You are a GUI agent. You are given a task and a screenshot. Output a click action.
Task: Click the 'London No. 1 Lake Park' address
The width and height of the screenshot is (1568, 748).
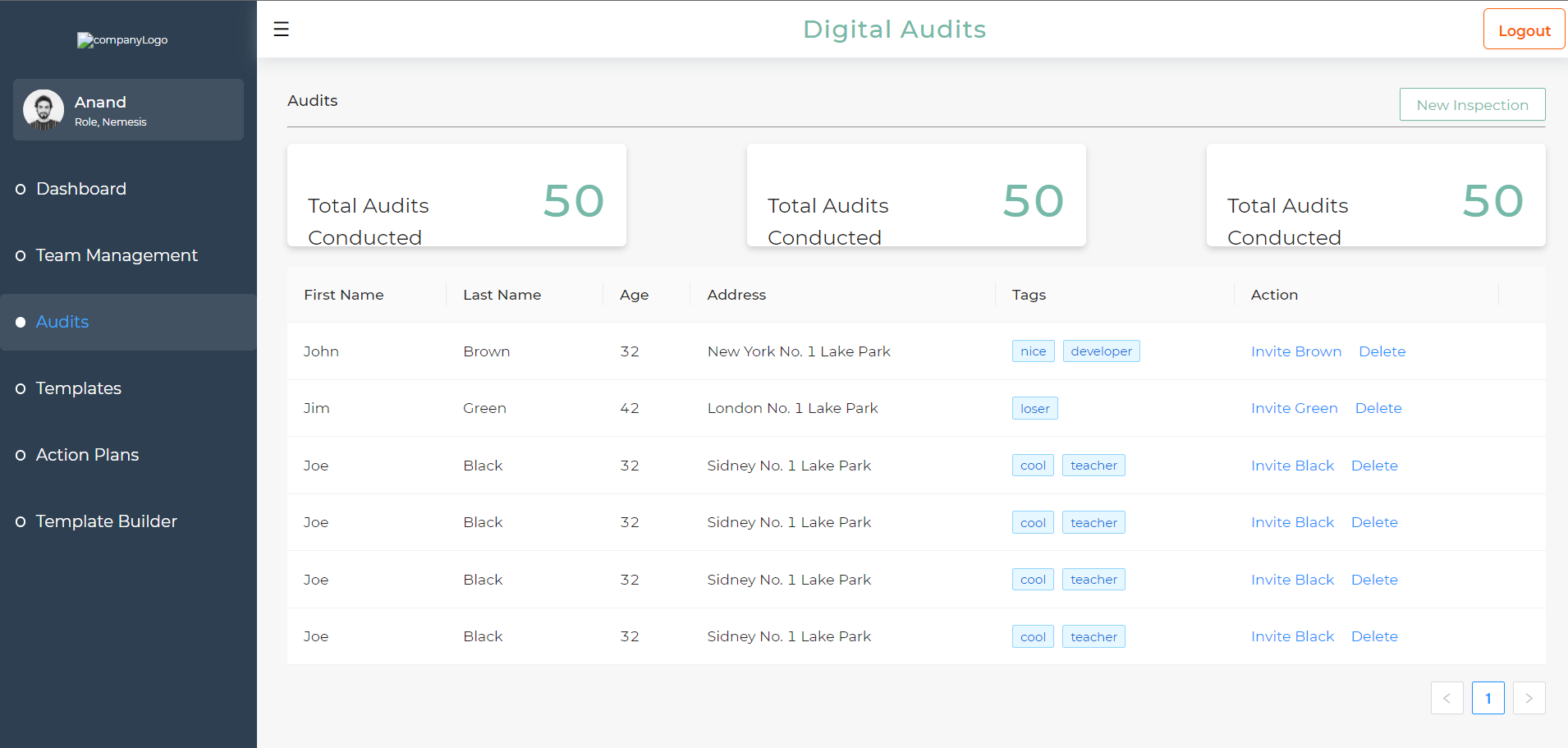point(792,408)
